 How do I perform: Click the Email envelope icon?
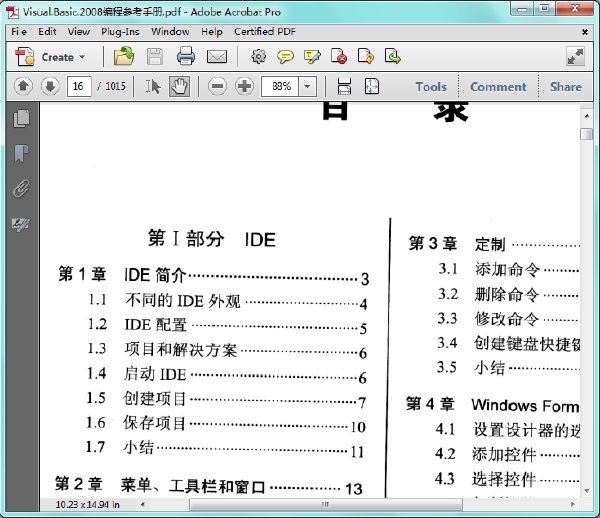(217, 57)
